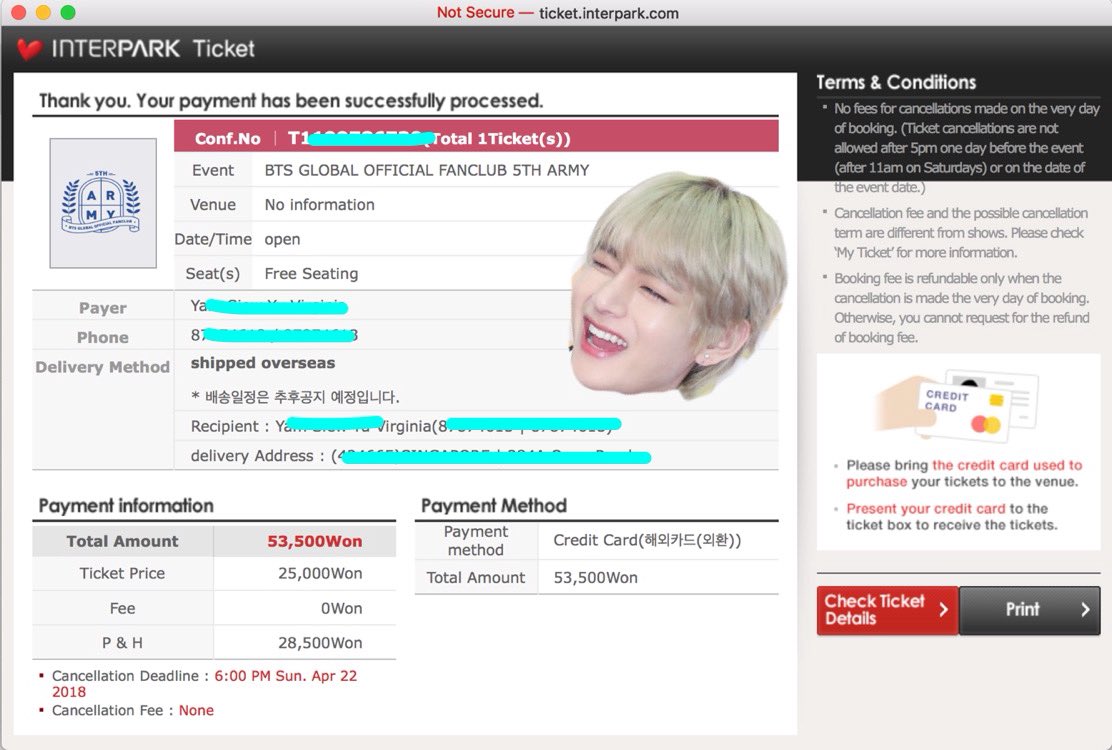This screenshot has height=750, width=1112.
Task: Click 'Present your credit card' red text
Action: [x=925, y=509]
